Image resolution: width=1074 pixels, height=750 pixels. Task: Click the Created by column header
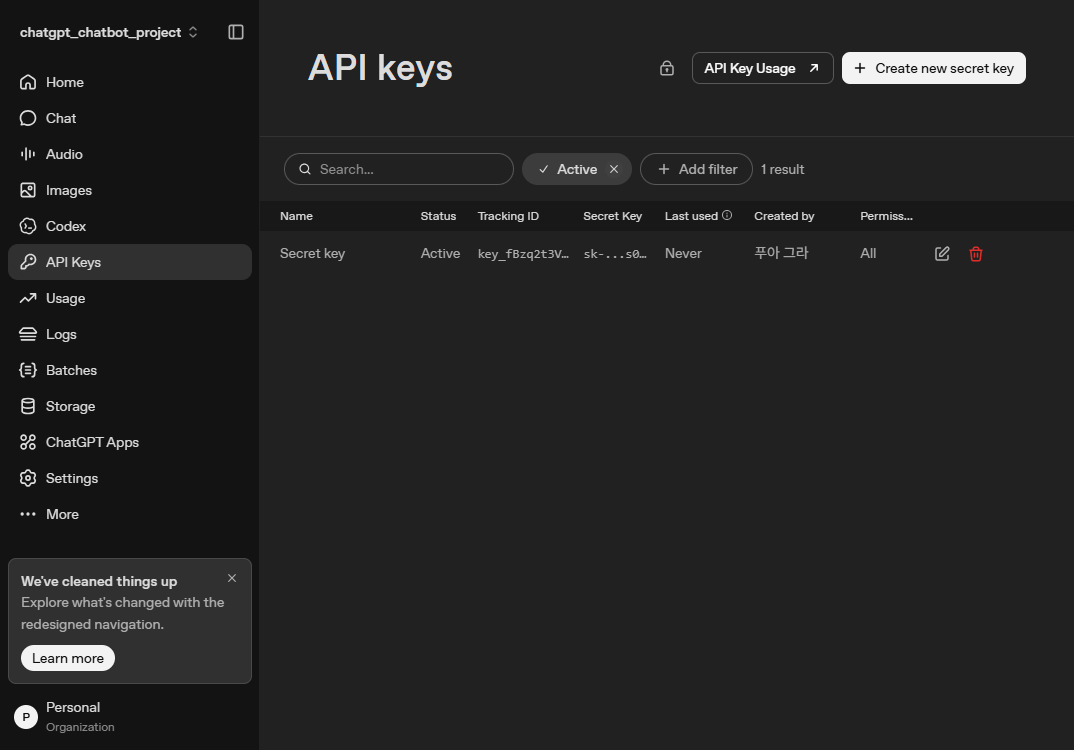coord(784,216)
